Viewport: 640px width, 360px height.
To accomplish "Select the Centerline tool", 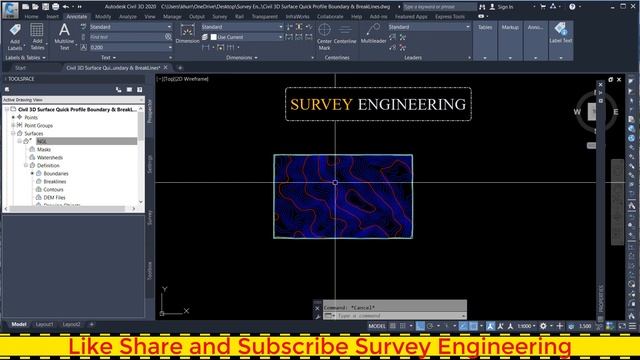I will [345, 34].
